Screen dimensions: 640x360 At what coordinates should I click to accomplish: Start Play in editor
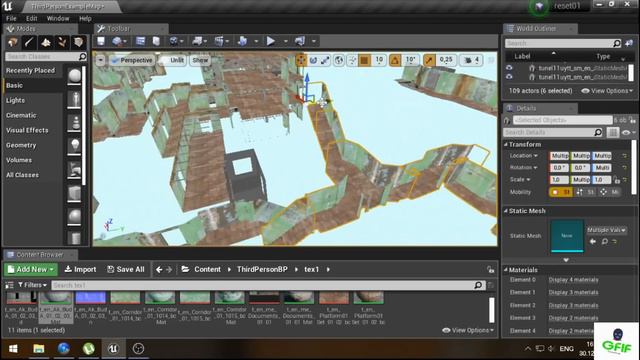[x=271, y=41]
